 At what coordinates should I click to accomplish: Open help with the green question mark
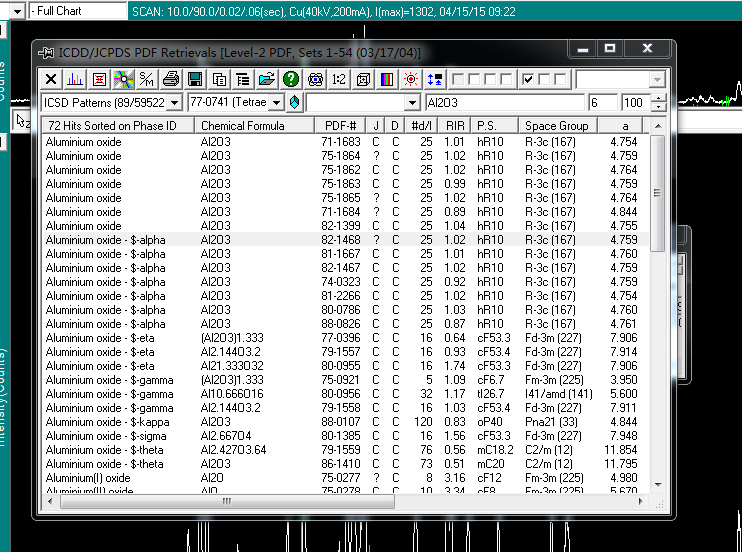pyautogui.click(x=291, y=79)
